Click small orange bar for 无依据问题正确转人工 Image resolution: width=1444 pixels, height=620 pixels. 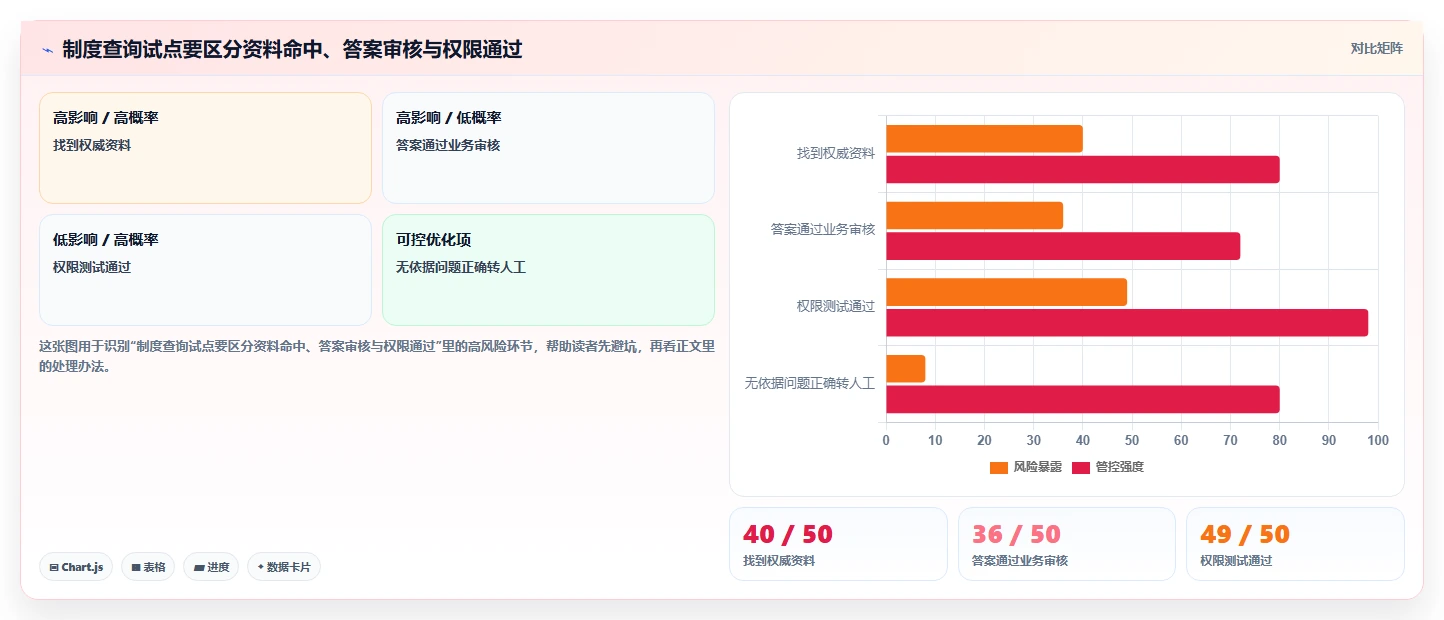tap(906, 369)
